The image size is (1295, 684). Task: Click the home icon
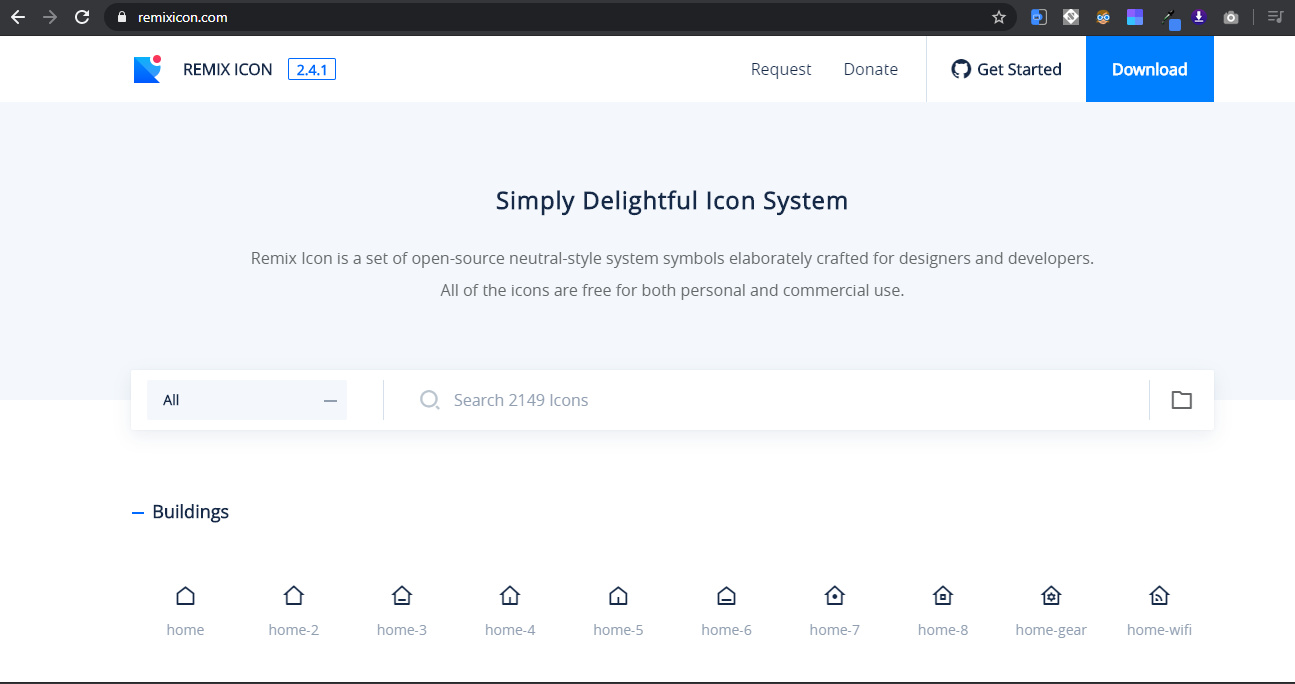click(x=185, y=596)
